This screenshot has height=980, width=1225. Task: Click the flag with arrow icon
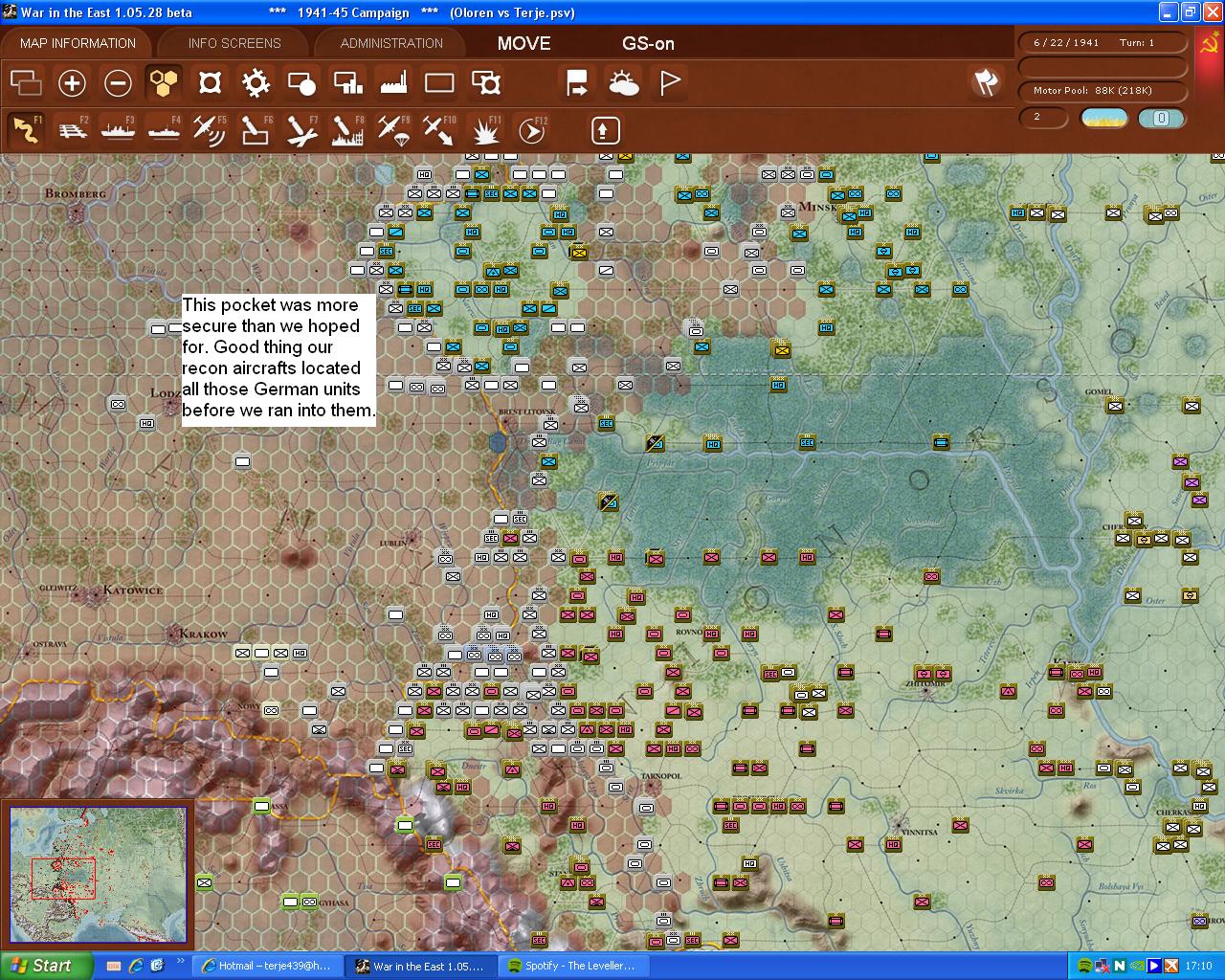coord(577,83)
